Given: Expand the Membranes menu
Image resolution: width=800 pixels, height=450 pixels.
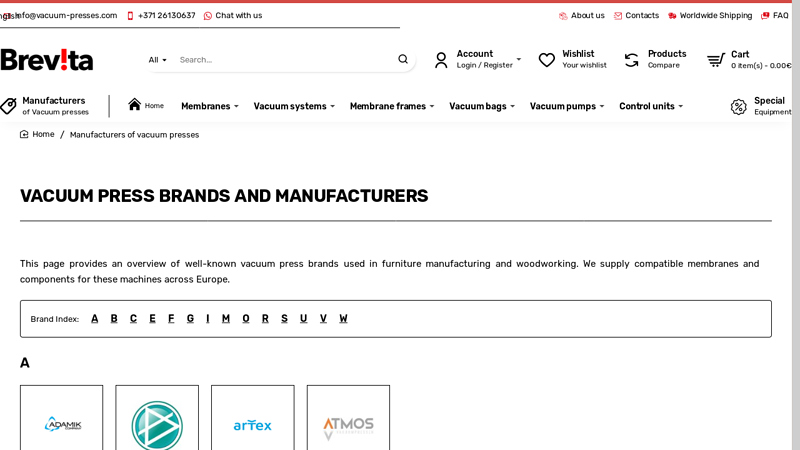Looking at the screenshot, I should click(210, 106).
